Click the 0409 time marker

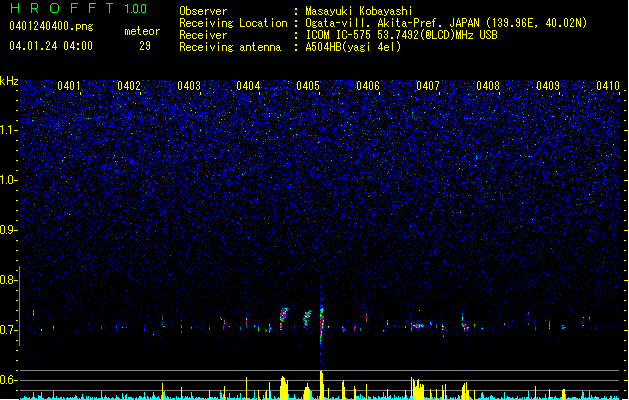click(548, 86)
